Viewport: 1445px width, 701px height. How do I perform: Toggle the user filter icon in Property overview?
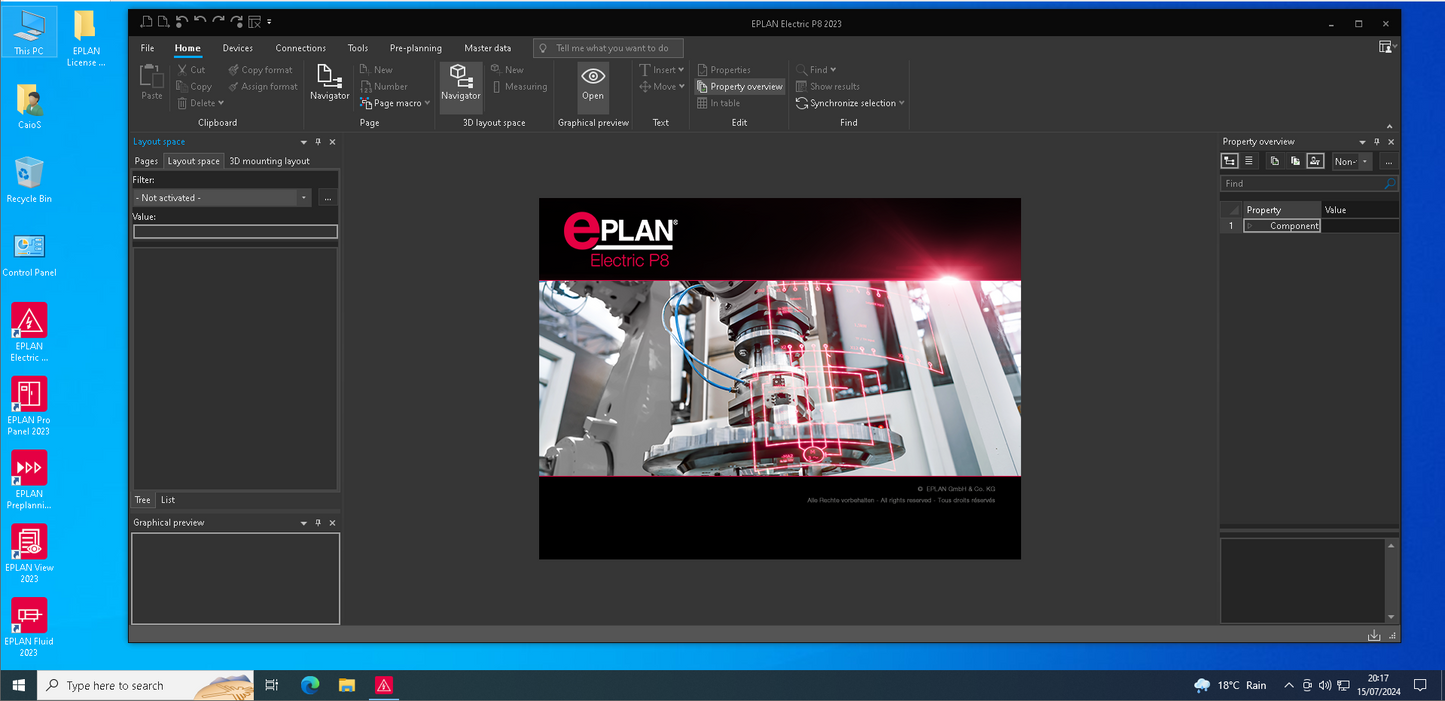click(1315, 161)
